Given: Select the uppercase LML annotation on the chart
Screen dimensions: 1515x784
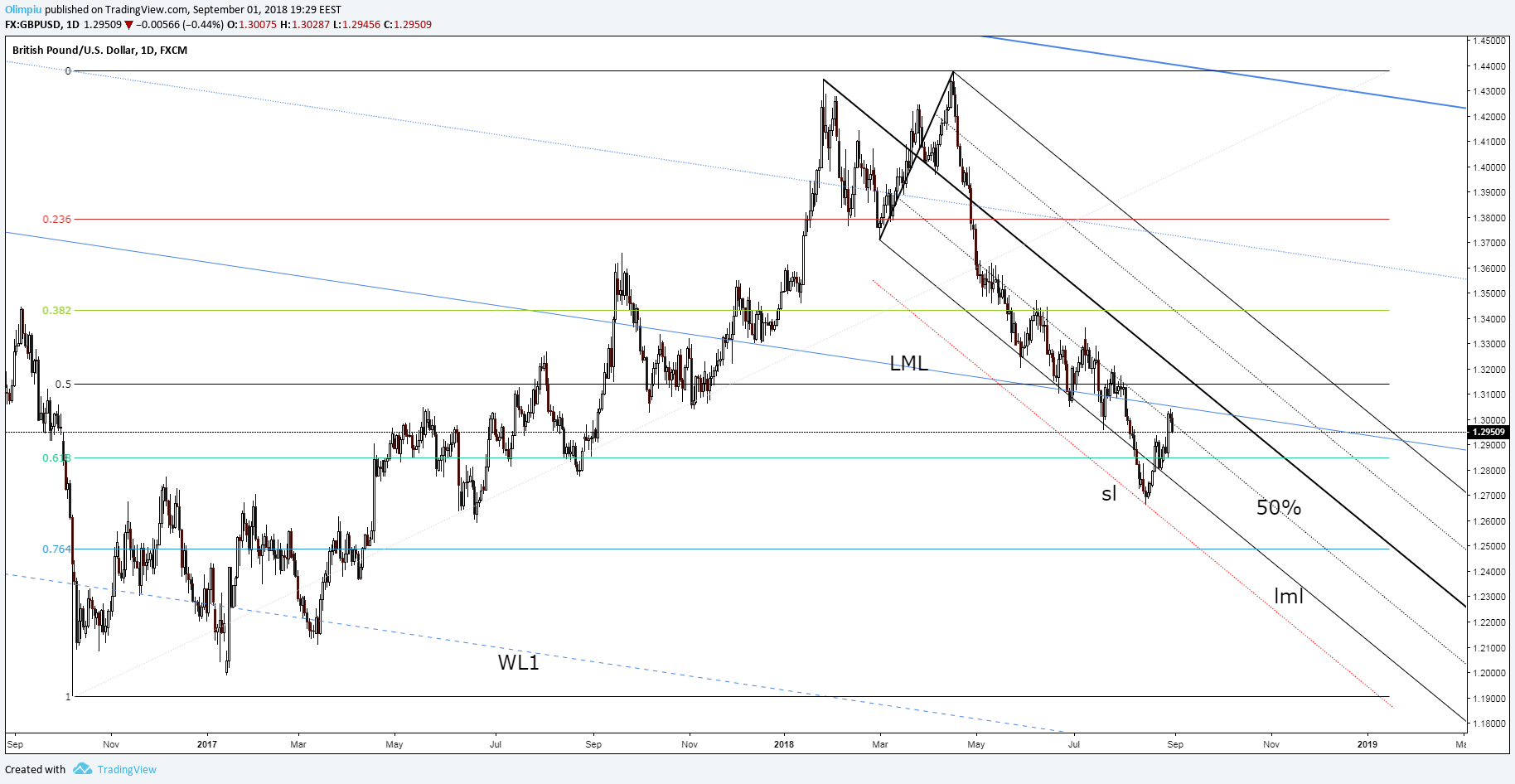Looking at the screenshot, I should click(x=908, y=364).
